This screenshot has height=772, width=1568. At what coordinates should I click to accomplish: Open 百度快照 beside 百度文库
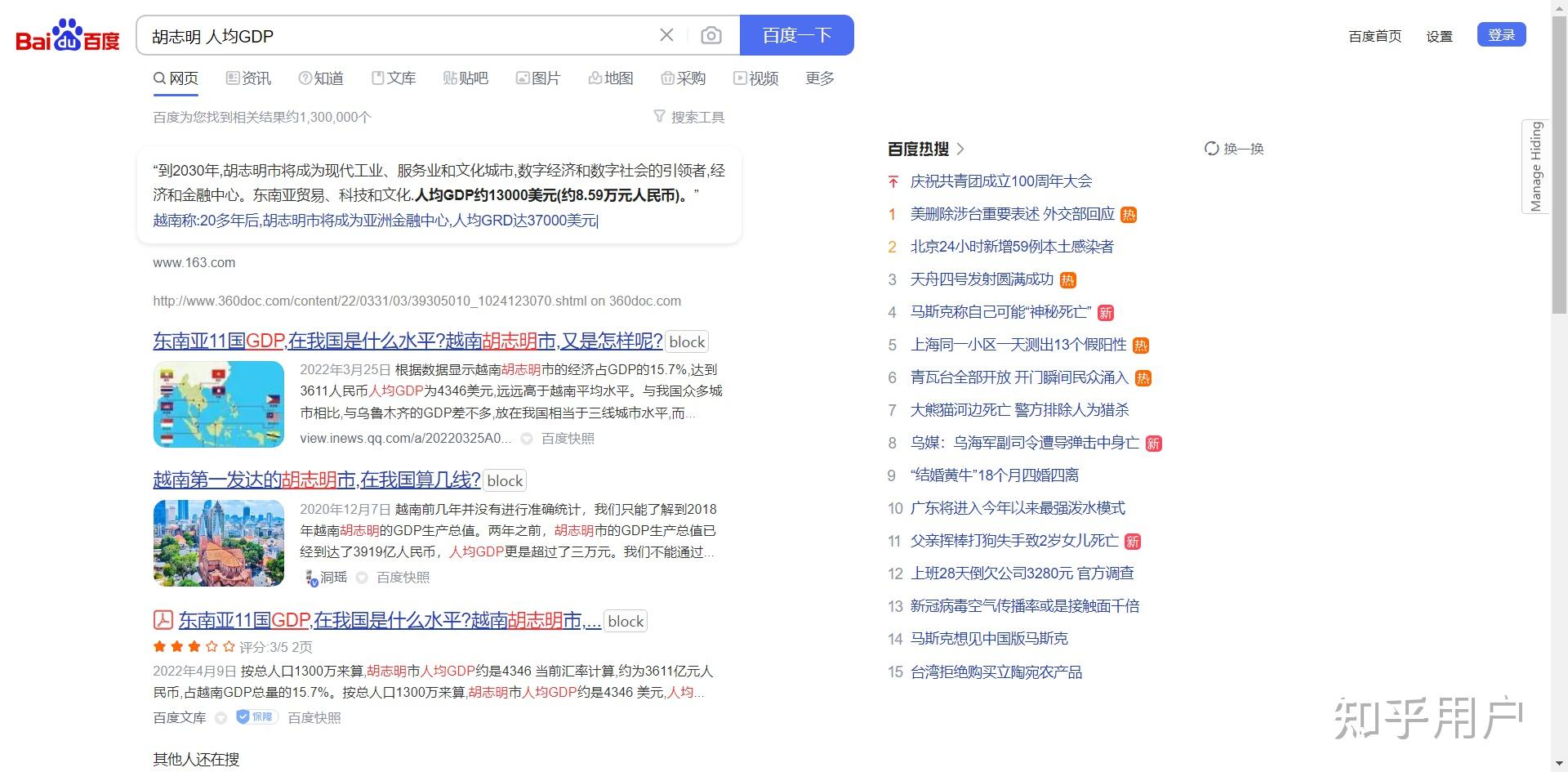(x=314, y=718)
